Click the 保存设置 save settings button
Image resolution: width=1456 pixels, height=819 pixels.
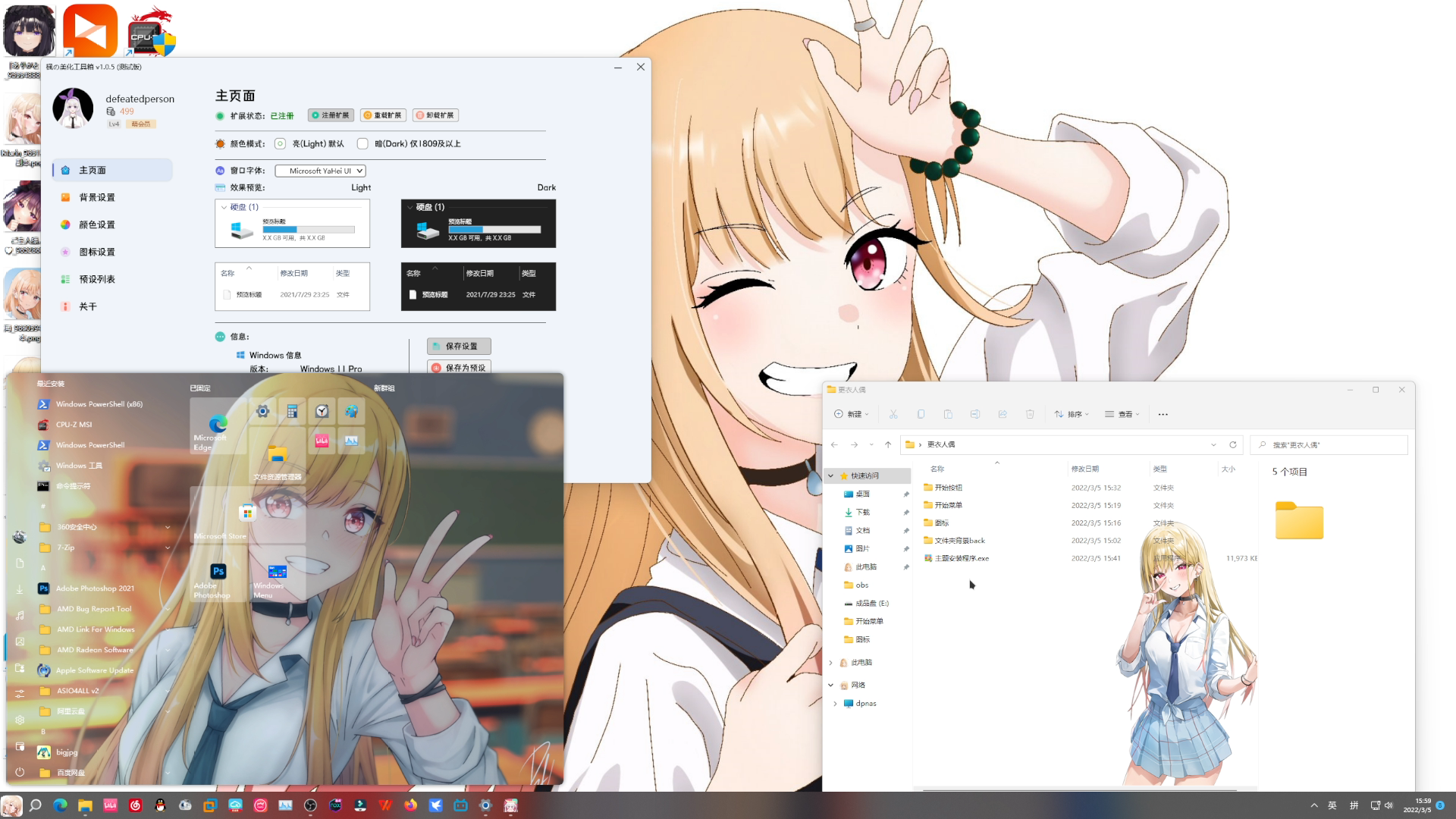click(x=459, y=346)
